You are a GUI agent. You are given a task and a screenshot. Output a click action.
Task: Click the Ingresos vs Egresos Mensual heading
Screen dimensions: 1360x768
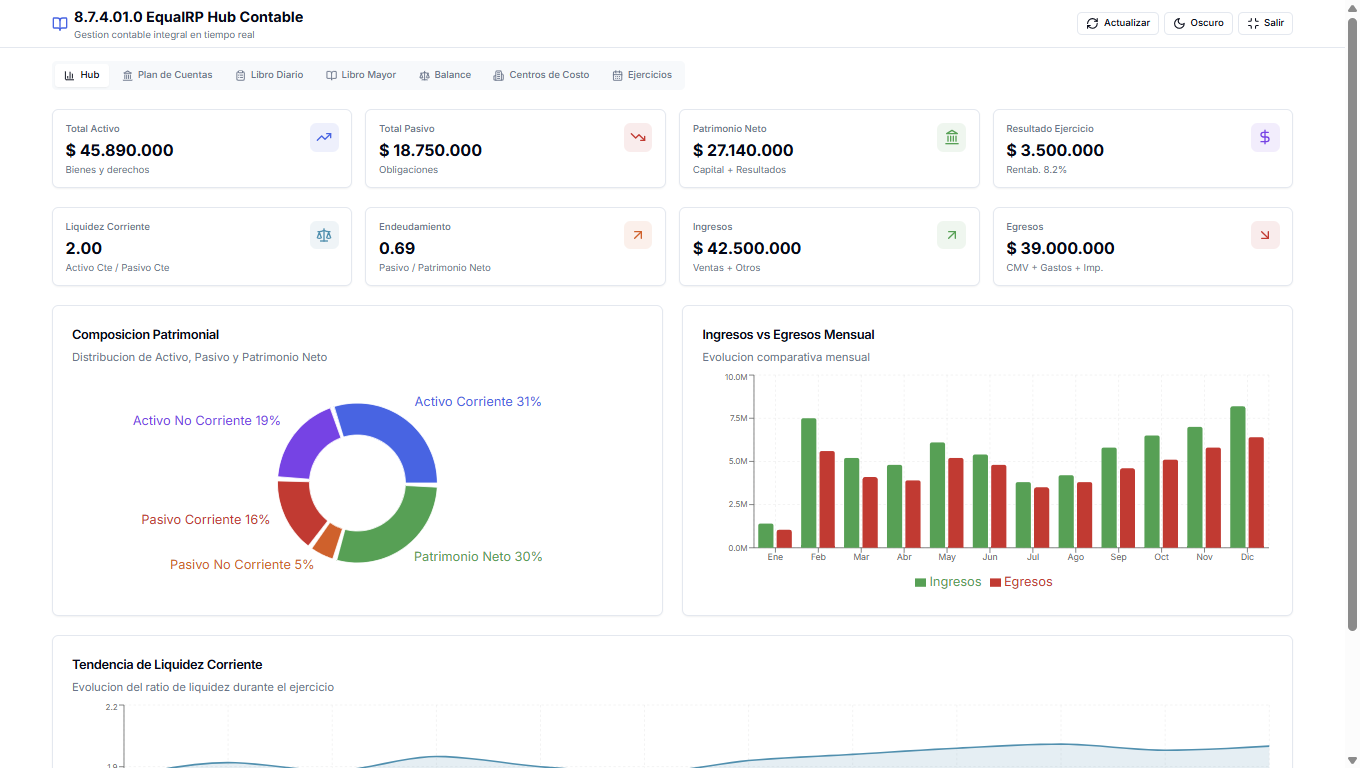pos(789,335)
